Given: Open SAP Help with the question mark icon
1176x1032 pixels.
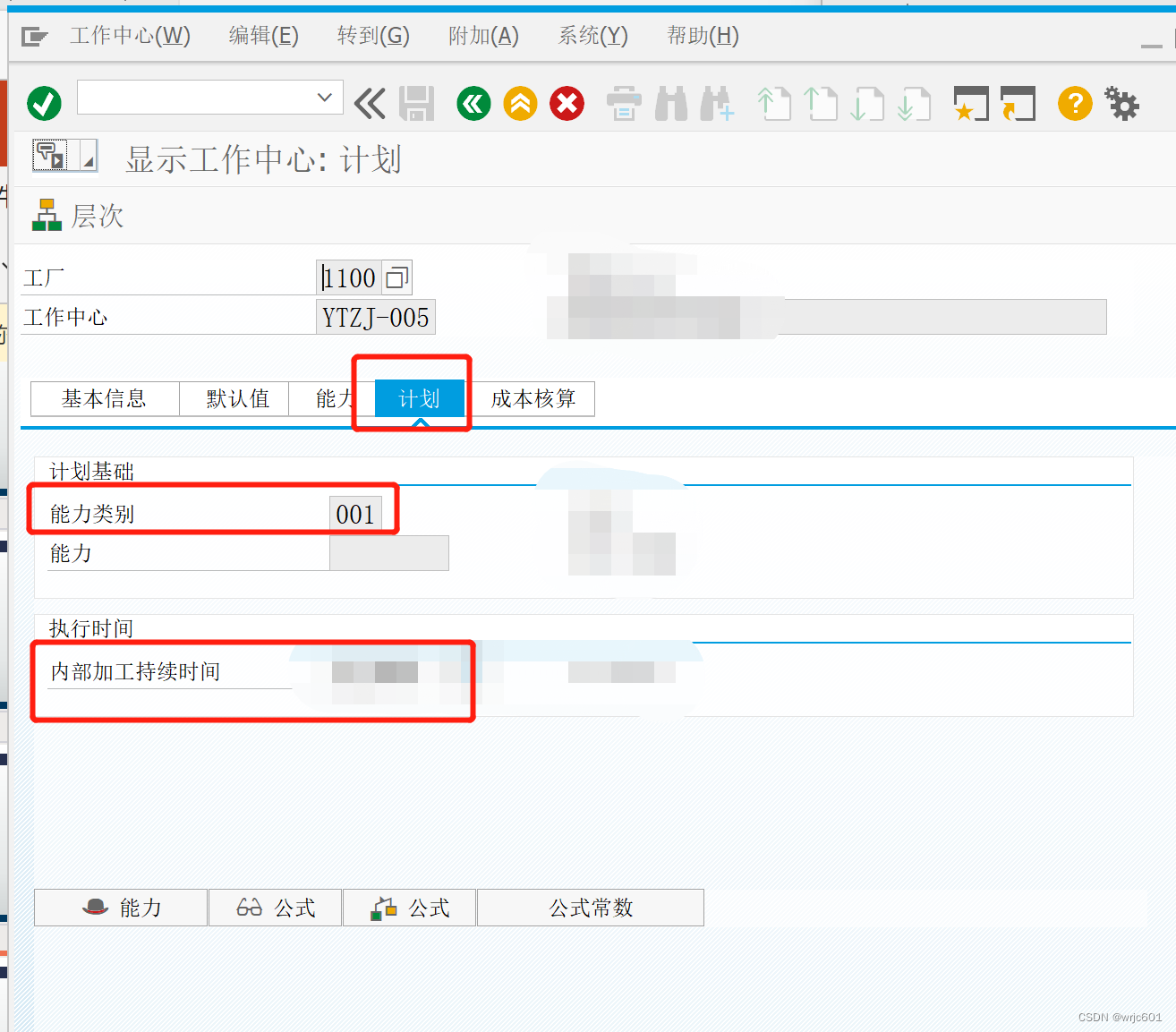Looking at the screenshot, I should [1074, 103].
